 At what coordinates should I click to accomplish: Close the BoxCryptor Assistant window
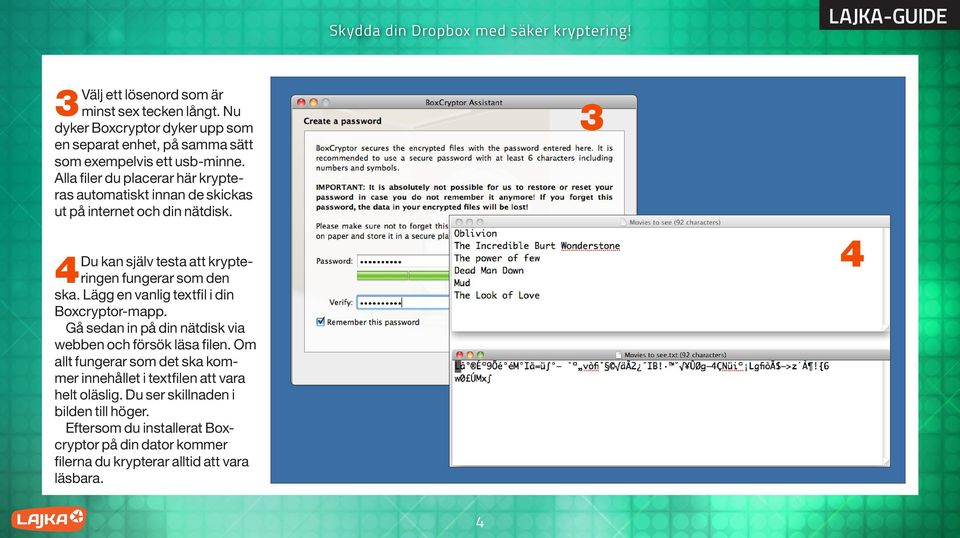[301, 102]
